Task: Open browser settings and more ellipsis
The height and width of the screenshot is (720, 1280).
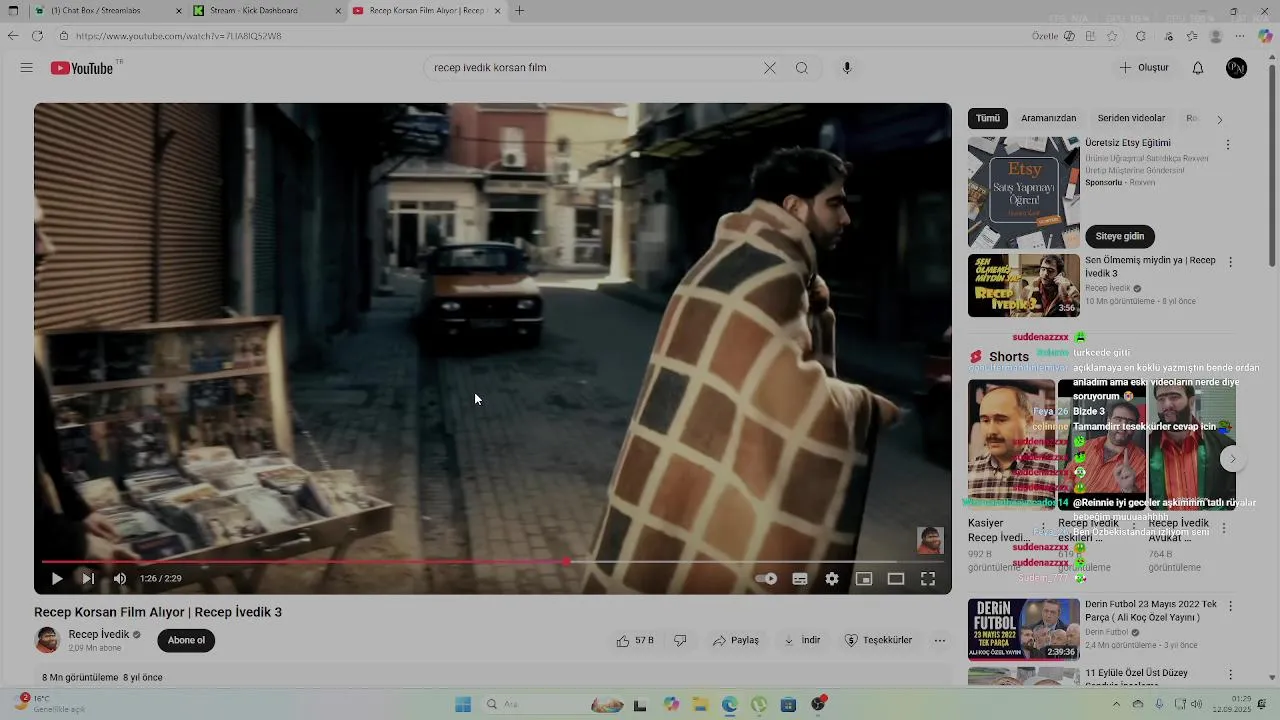Action: click(1241, 36)
